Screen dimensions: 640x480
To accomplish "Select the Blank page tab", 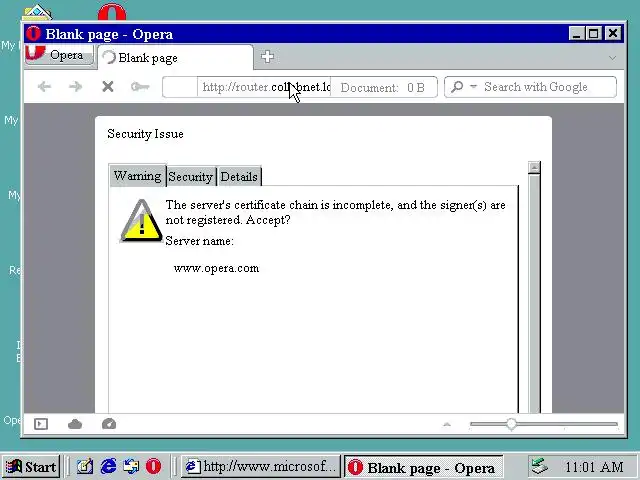I will [176, 58].
